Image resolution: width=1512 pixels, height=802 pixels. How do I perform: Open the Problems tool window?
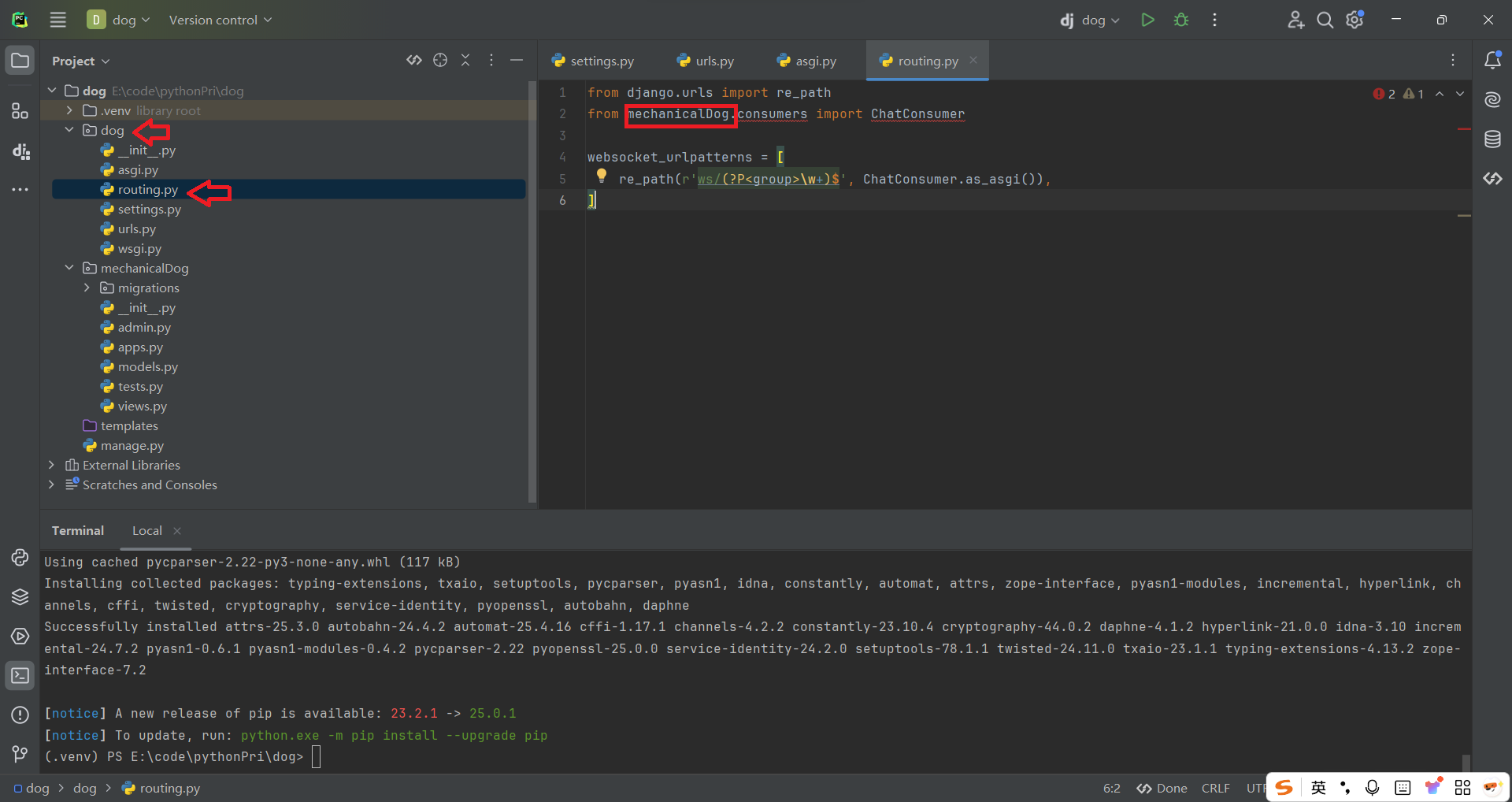click(x=20, y=715)
